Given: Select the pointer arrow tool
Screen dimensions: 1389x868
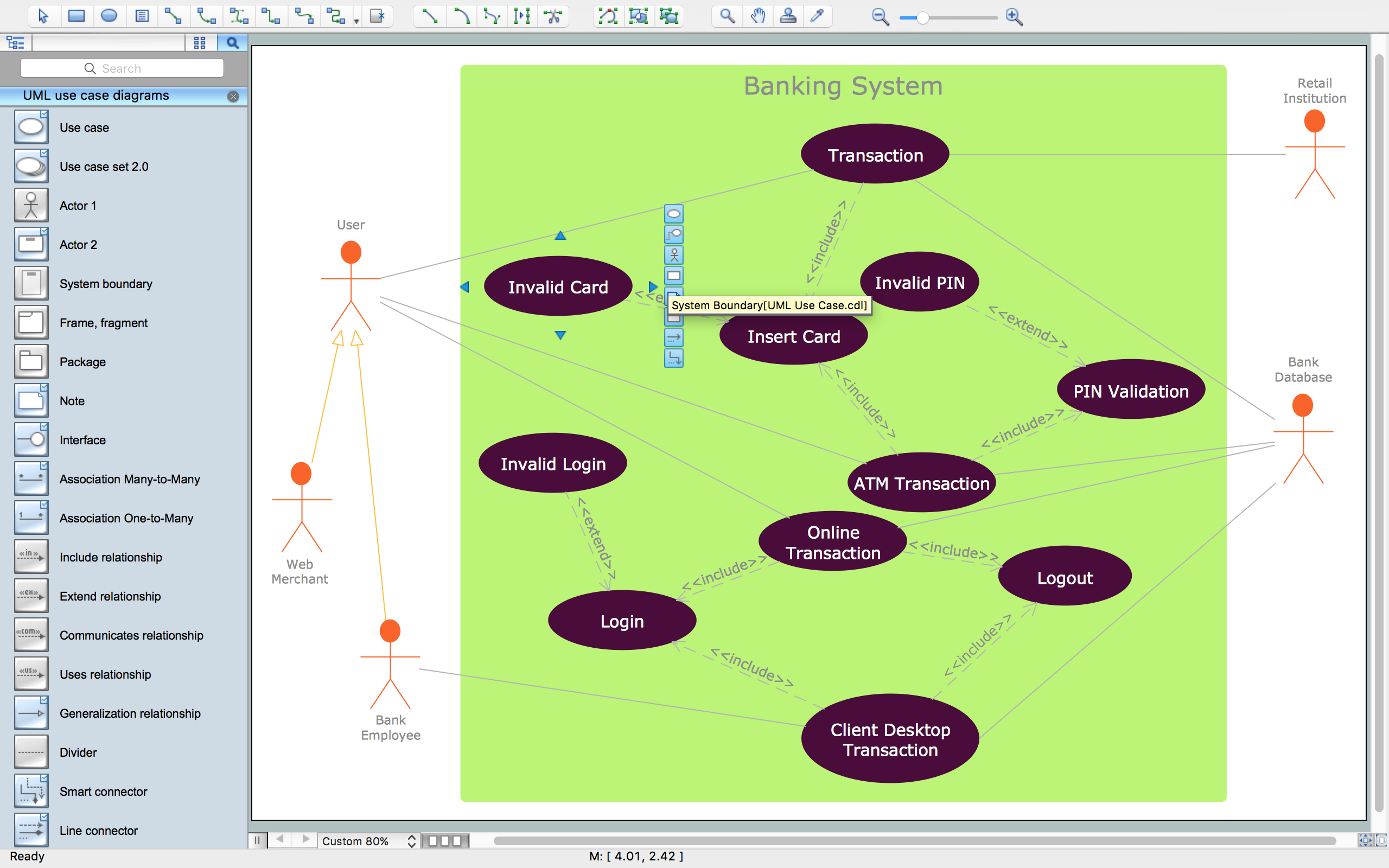Looking at the screenshot, I should [43, 16].
